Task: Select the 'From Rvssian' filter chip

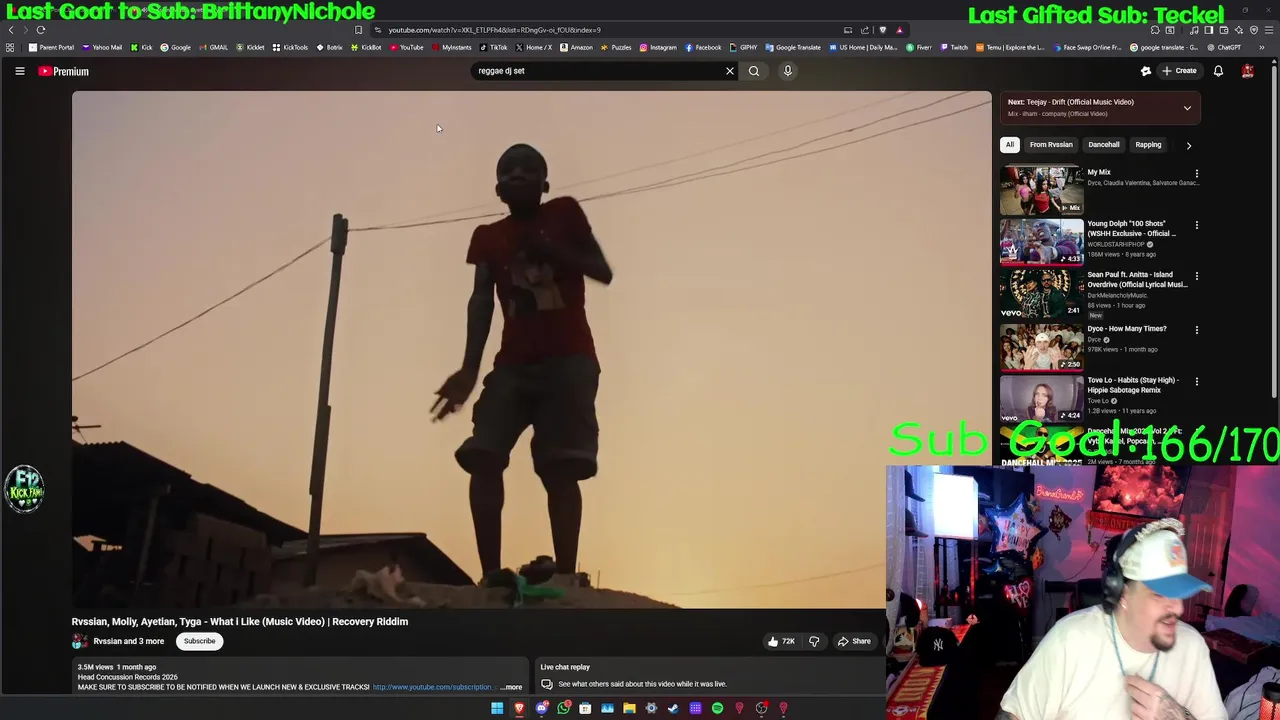Action: pyautogui.click(x=1051, y=145)
